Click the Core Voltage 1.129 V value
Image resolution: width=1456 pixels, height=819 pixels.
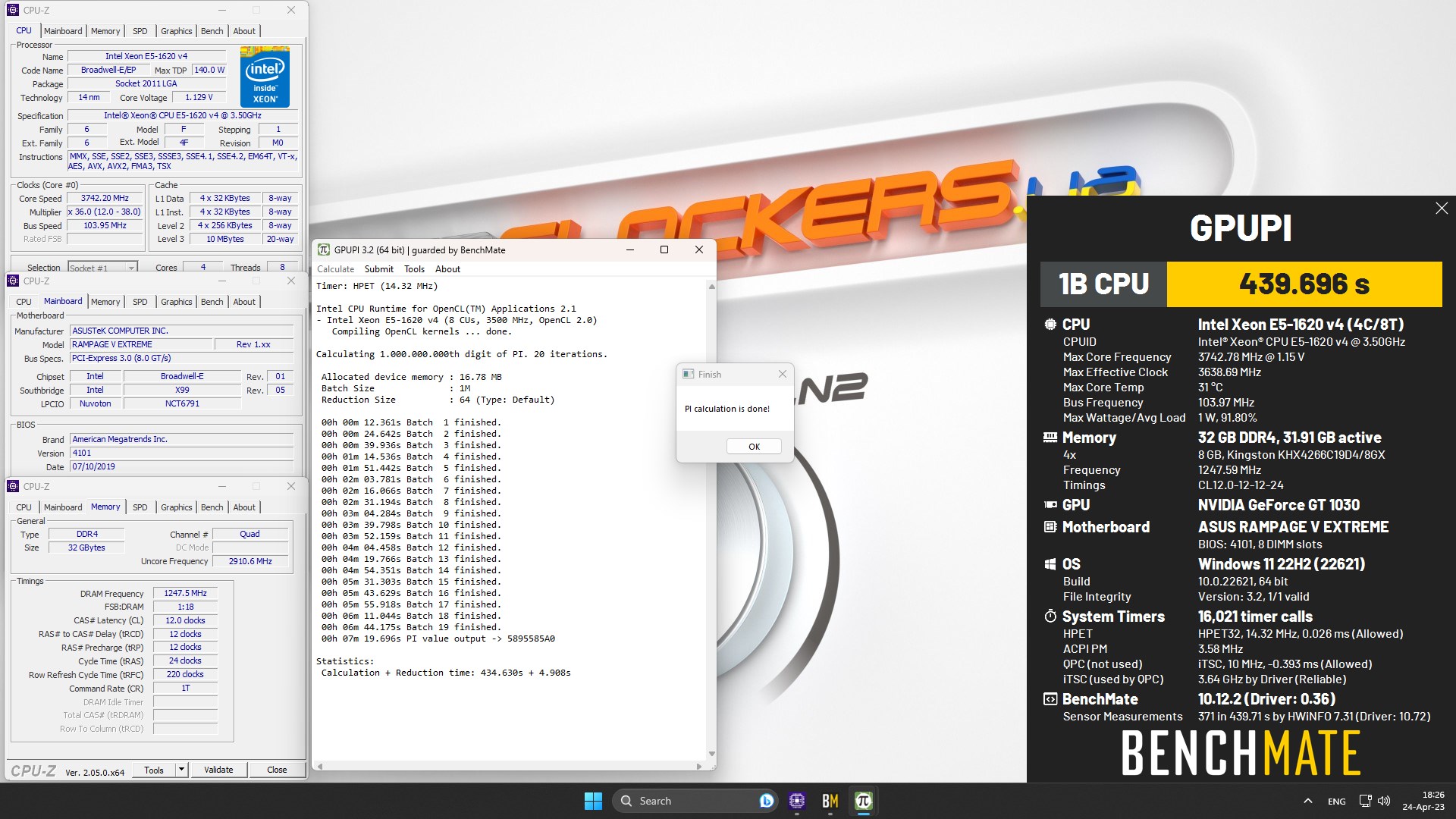[199, 97]
